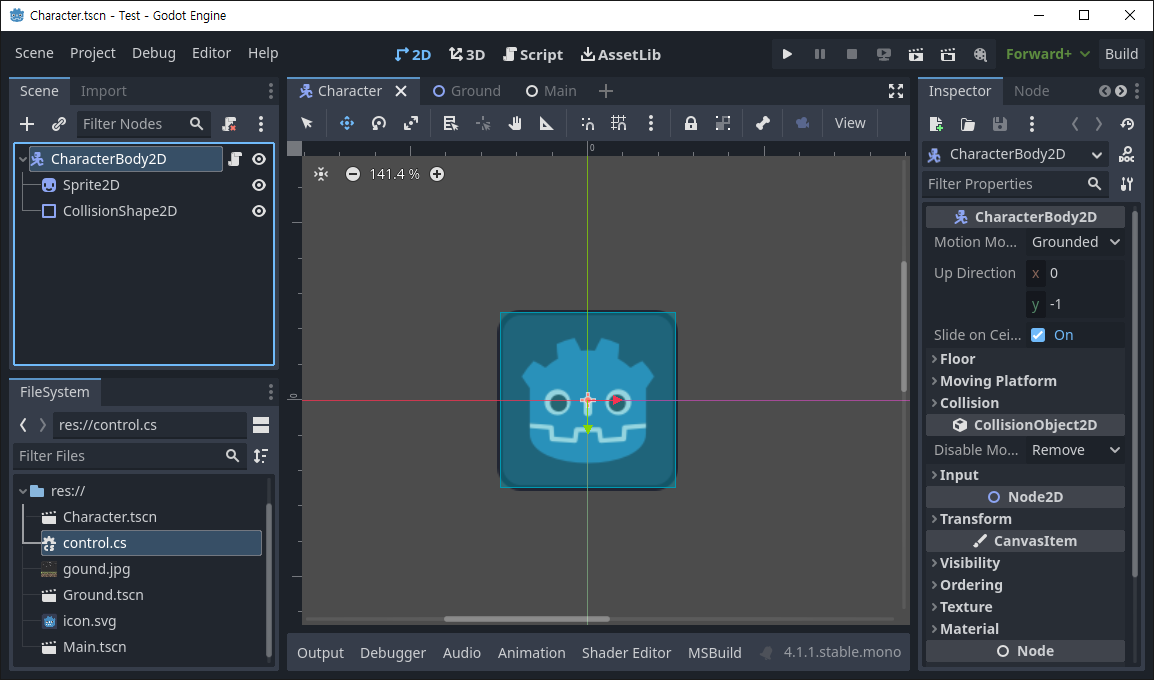
Task: Detach script icon in Scene dock
Action: 230,124
